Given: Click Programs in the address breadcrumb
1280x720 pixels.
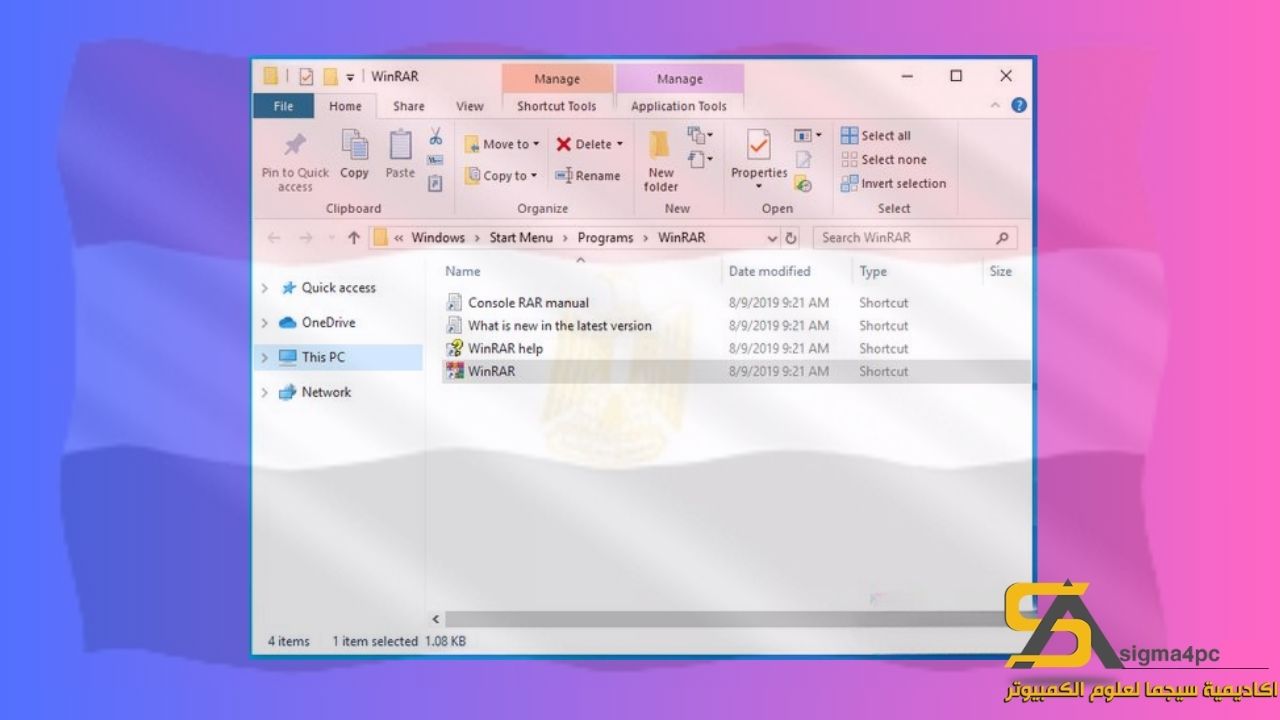Looking at the screenshot, I should [605, 238].
